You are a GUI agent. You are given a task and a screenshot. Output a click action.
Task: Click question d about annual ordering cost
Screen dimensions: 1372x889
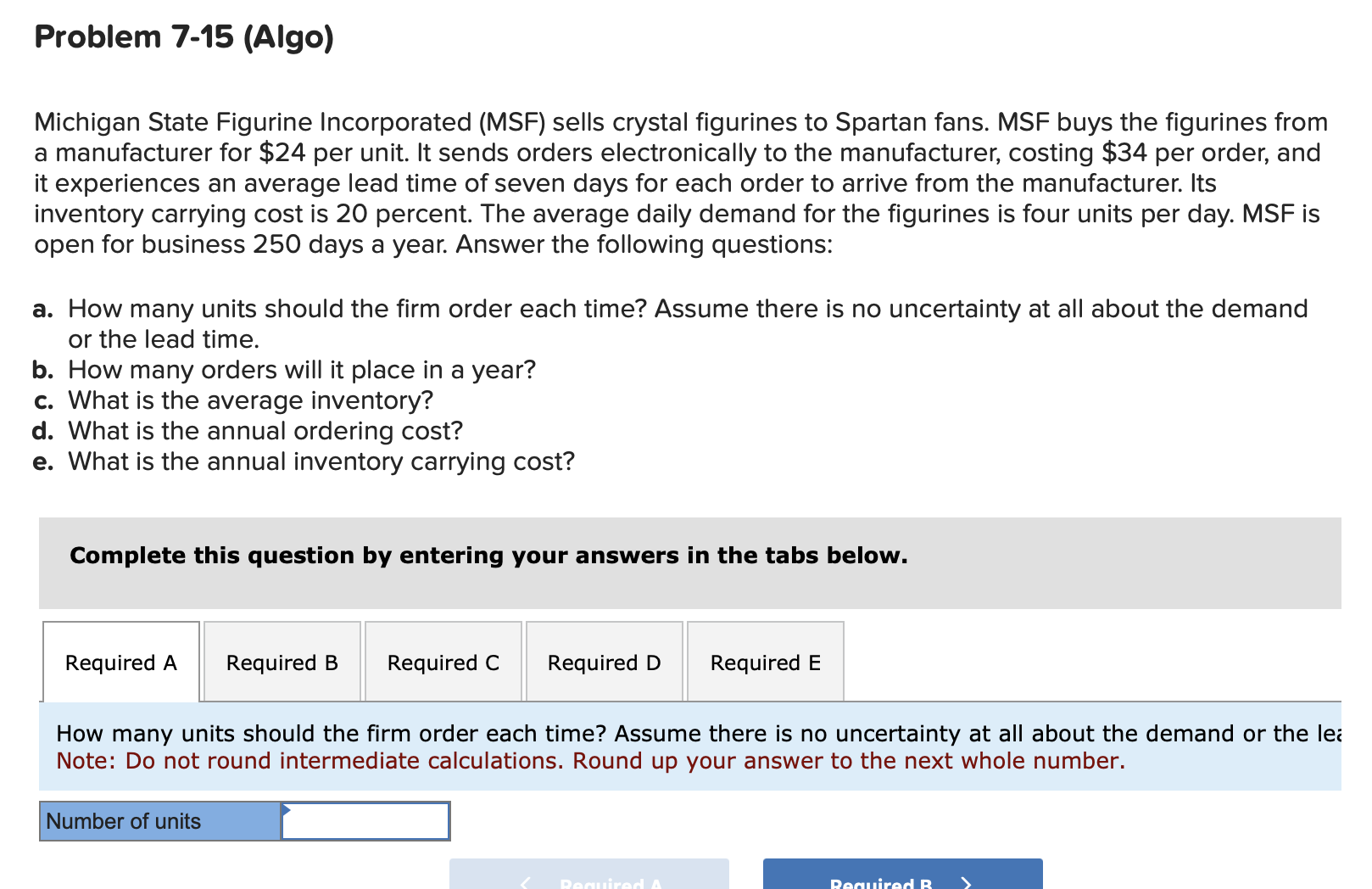click(x=265, y=431)
